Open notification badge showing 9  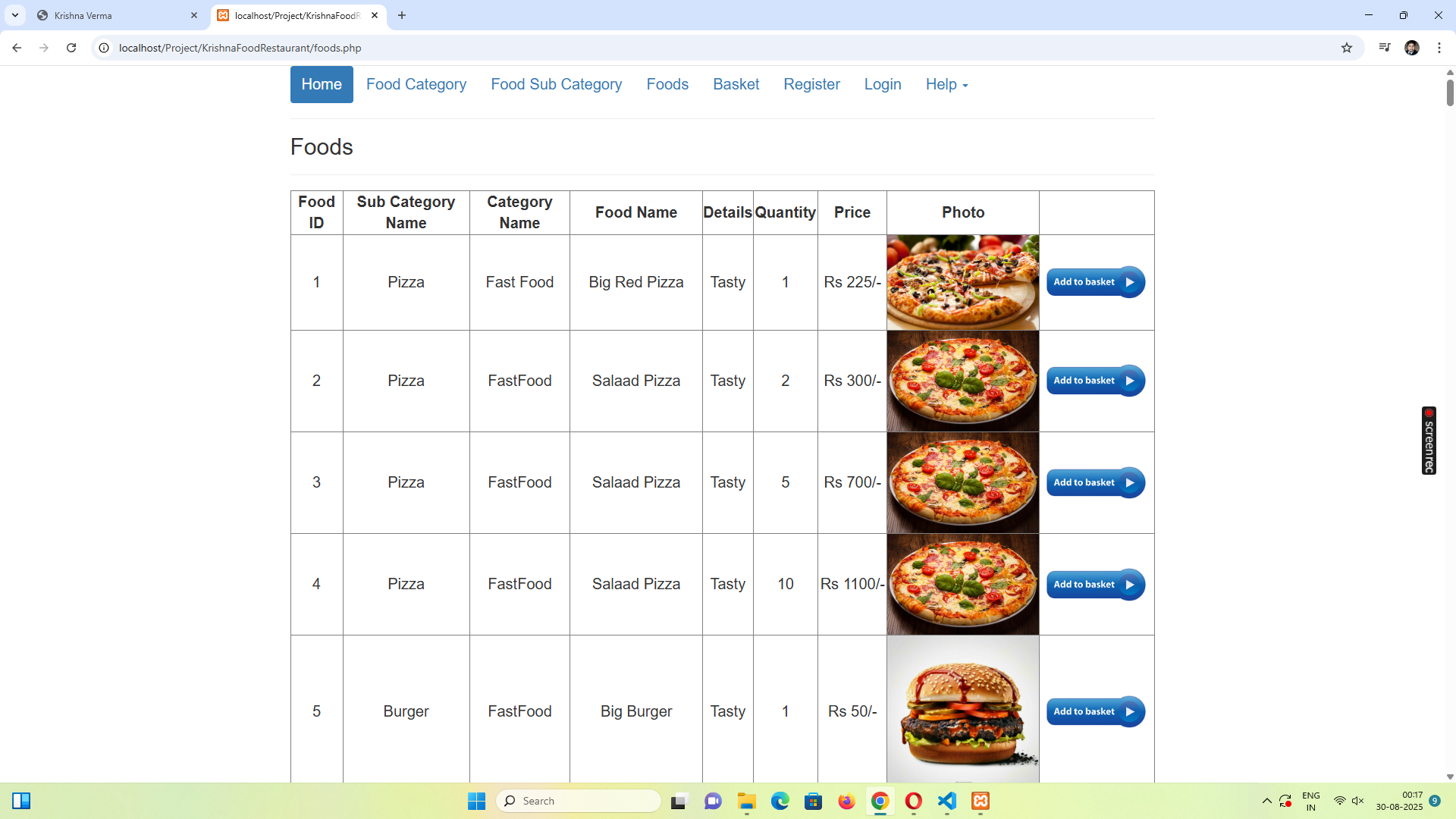[x=1435, y=801]
